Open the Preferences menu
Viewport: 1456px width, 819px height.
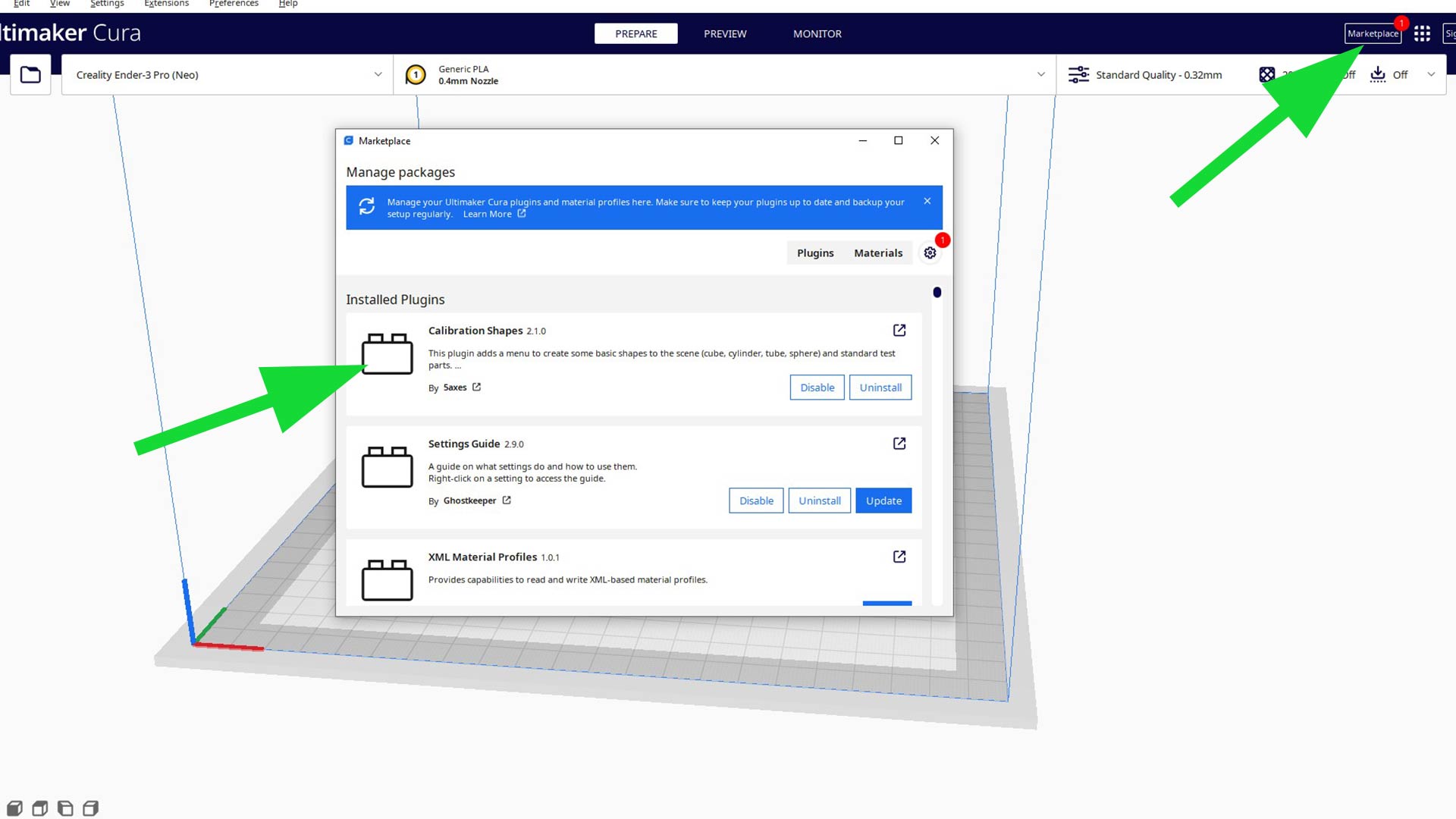click(234, 4)
